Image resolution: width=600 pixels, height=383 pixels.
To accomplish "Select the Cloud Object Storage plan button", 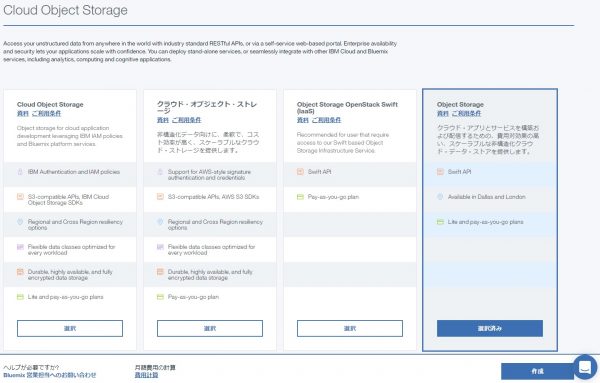I will click(70, 328).
